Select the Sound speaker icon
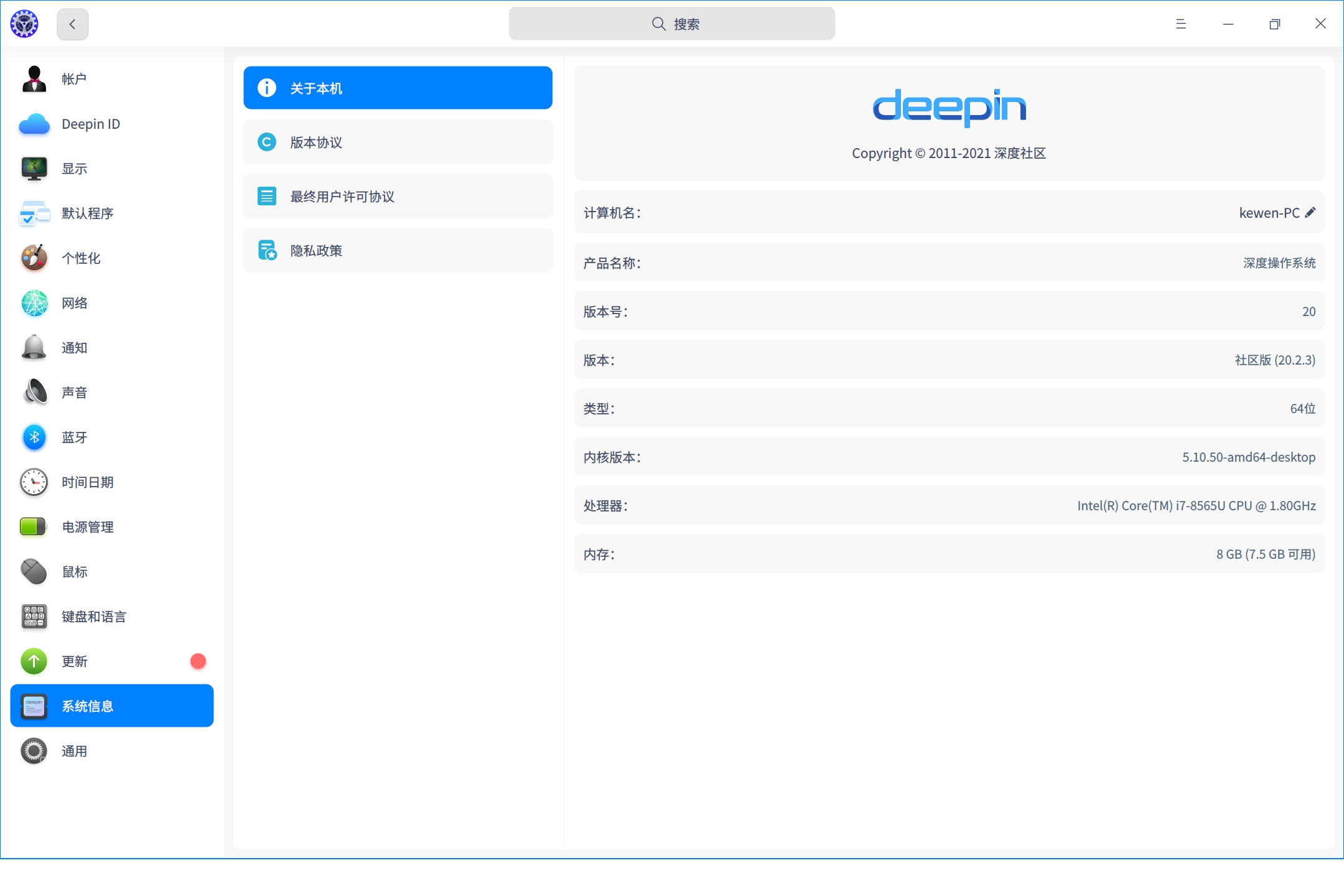The width and height of the screenshot is (1344, 896). pyautogui.click(x=34, y=393)
